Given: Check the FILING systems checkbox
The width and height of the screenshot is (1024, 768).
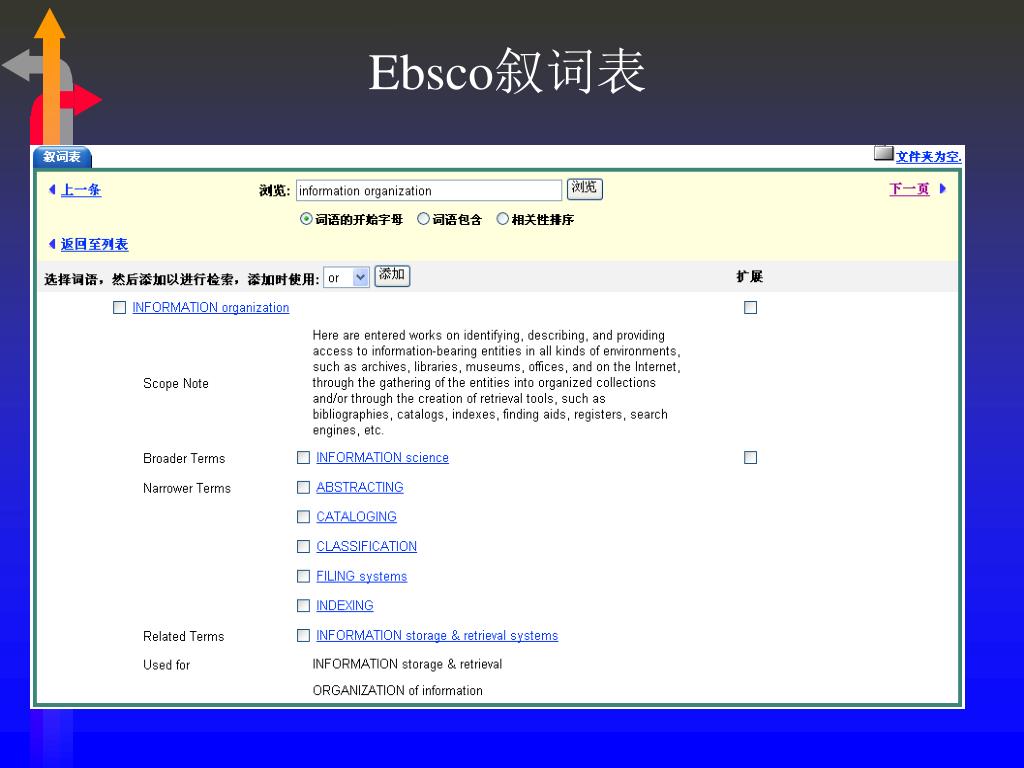Looking at the screenshot, I should [303, 576].
